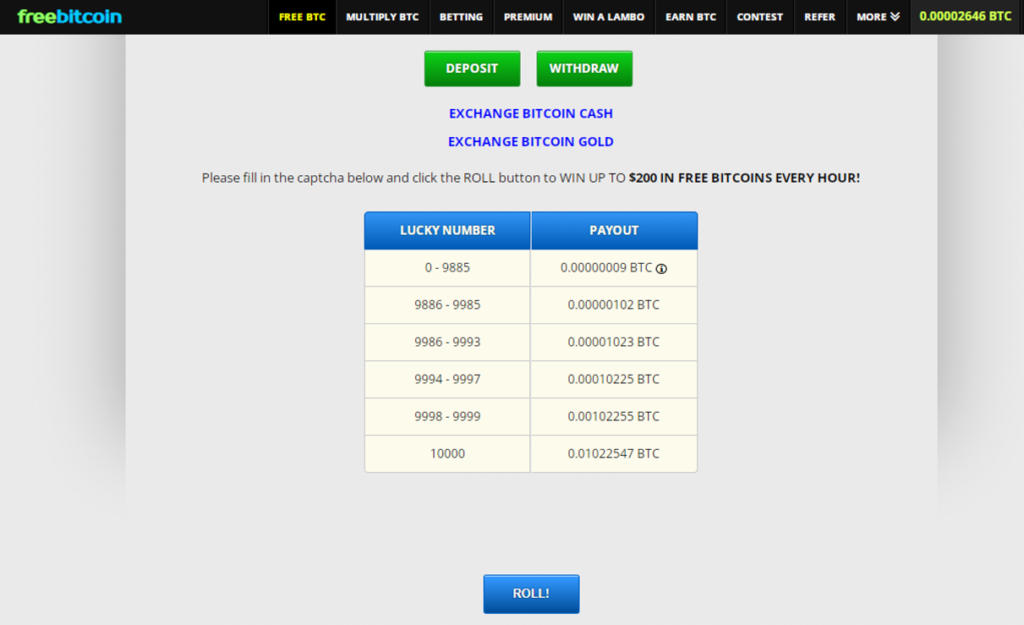The image size is (1024, 625).
Task: Open the WIN A LAMBO page
Action: (x=609, y=17)
